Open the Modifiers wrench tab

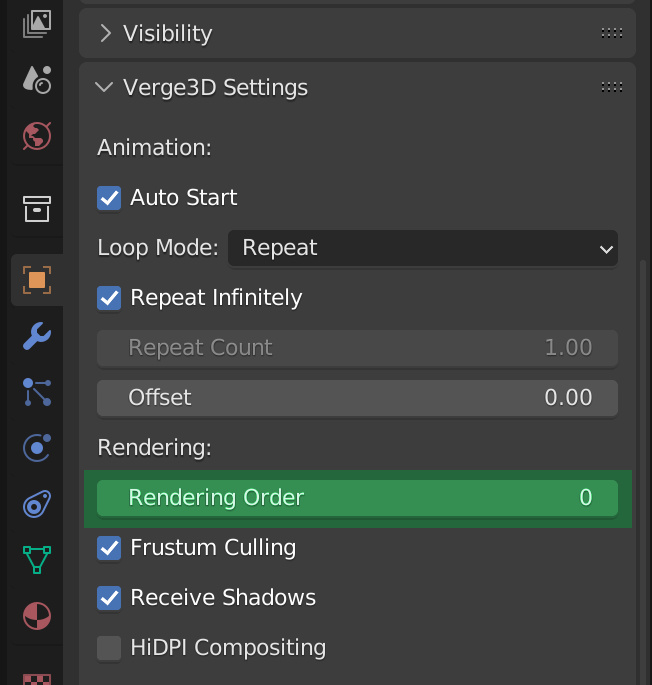(x=37, y=337)
